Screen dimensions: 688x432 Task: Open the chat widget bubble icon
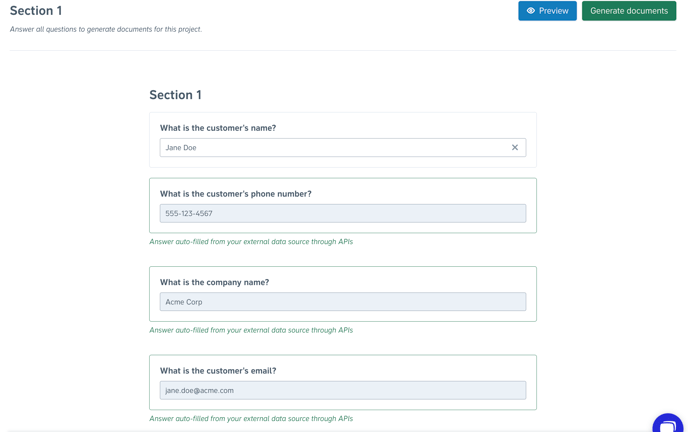pos(668,423)
